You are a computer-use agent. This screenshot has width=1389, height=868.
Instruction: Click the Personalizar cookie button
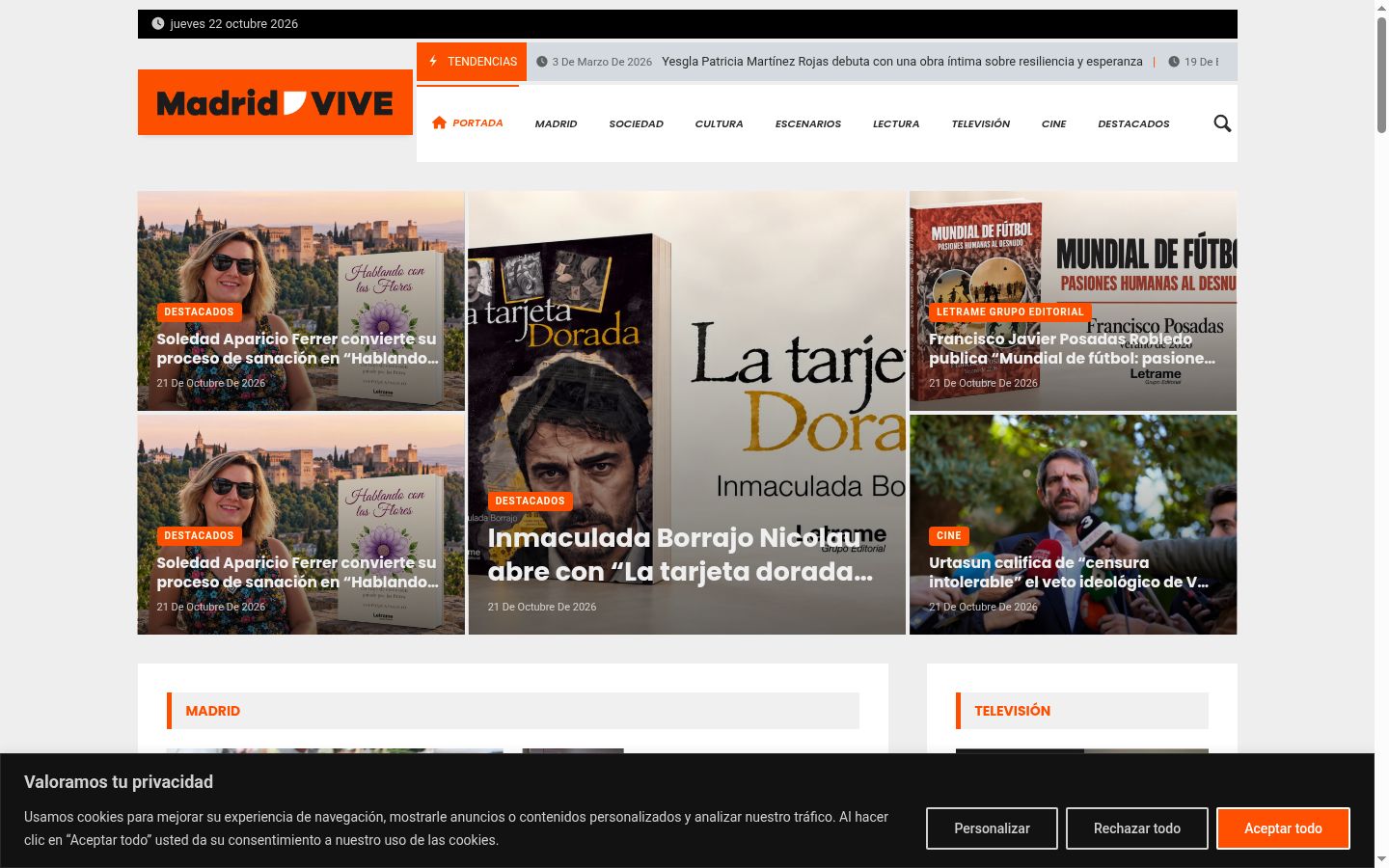(992, 828)
